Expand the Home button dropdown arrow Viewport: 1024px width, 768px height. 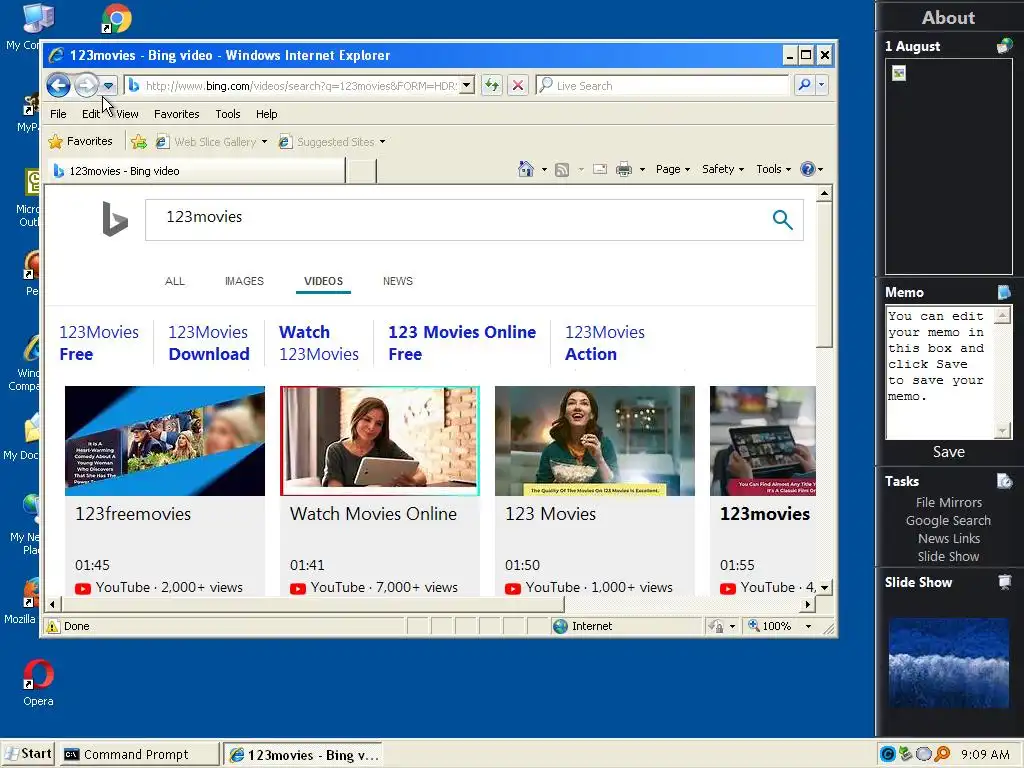coord(544,170)
